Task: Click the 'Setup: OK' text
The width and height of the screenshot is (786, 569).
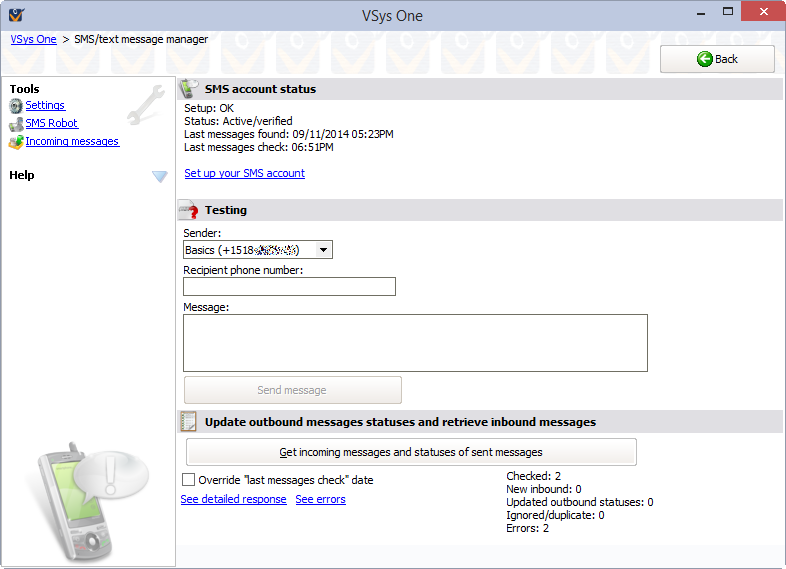Action: [209, 108]
